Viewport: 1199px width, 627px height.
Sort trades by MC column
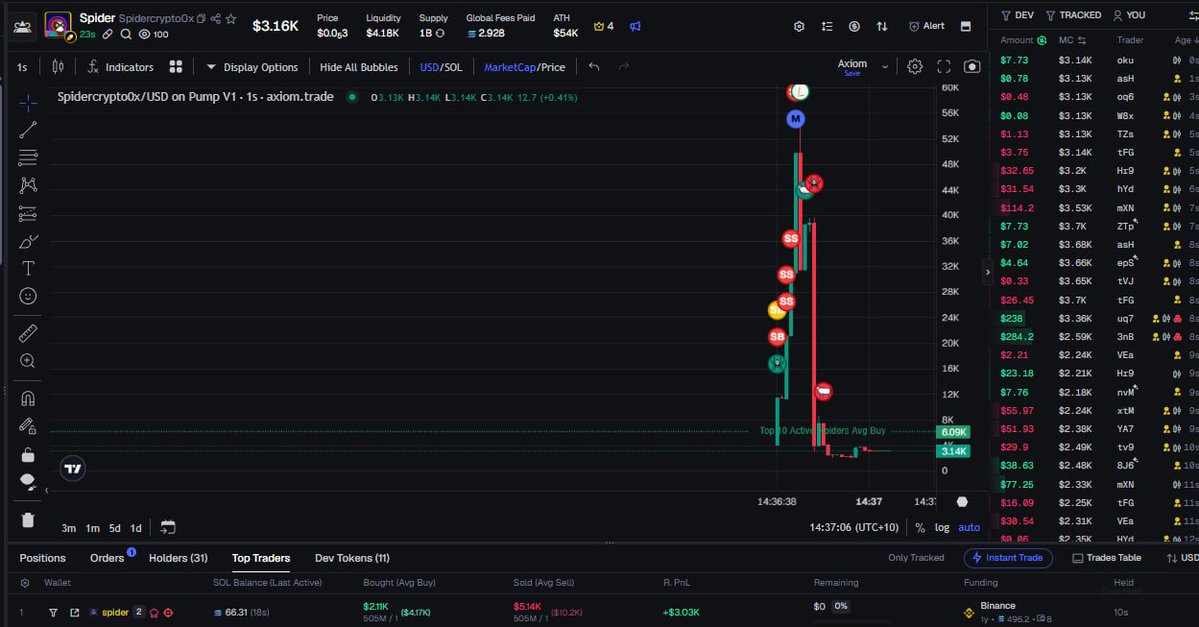pos(1072,41)
